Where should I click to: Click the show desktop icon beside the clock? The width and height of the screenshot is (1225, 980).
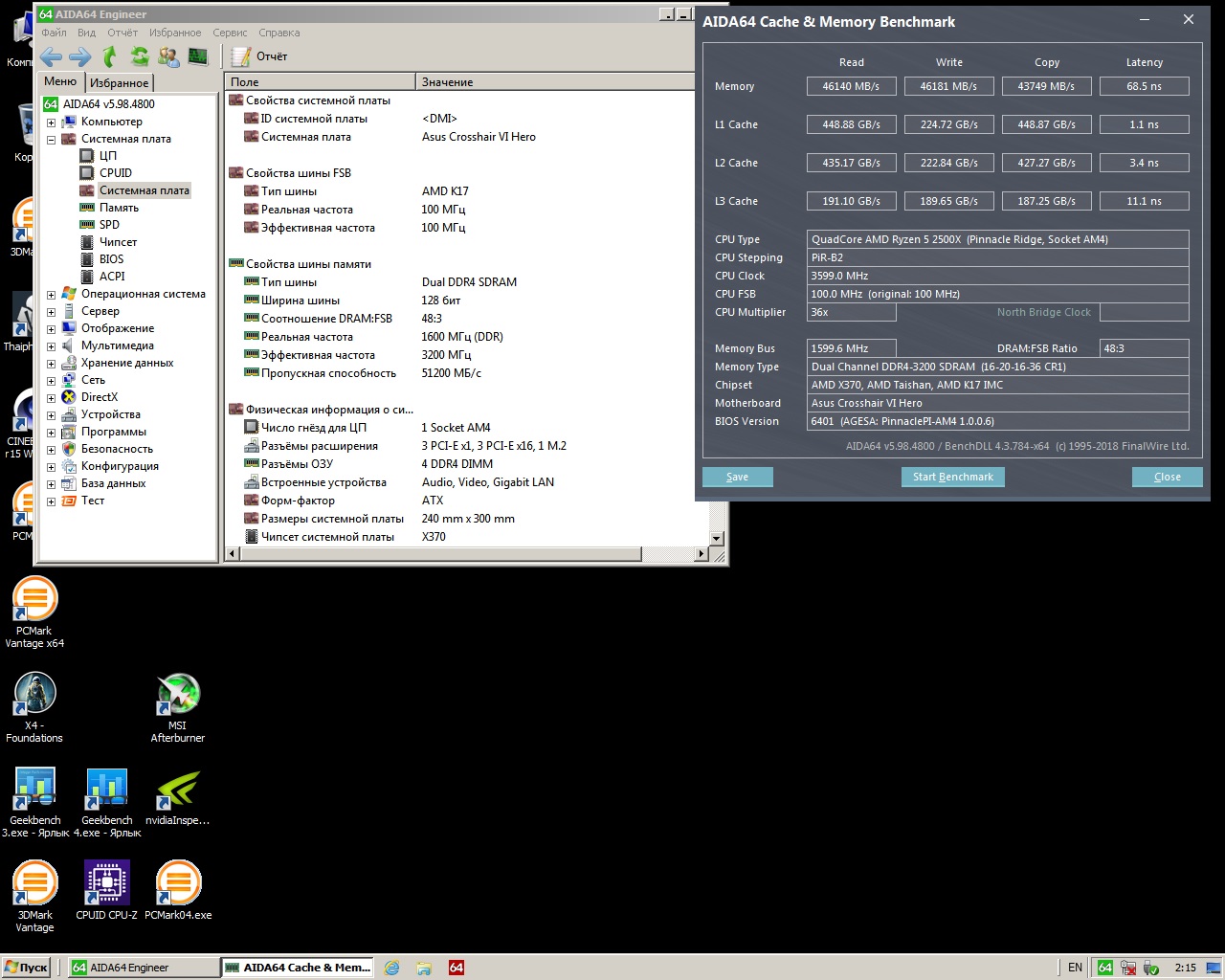point(1214,968)
